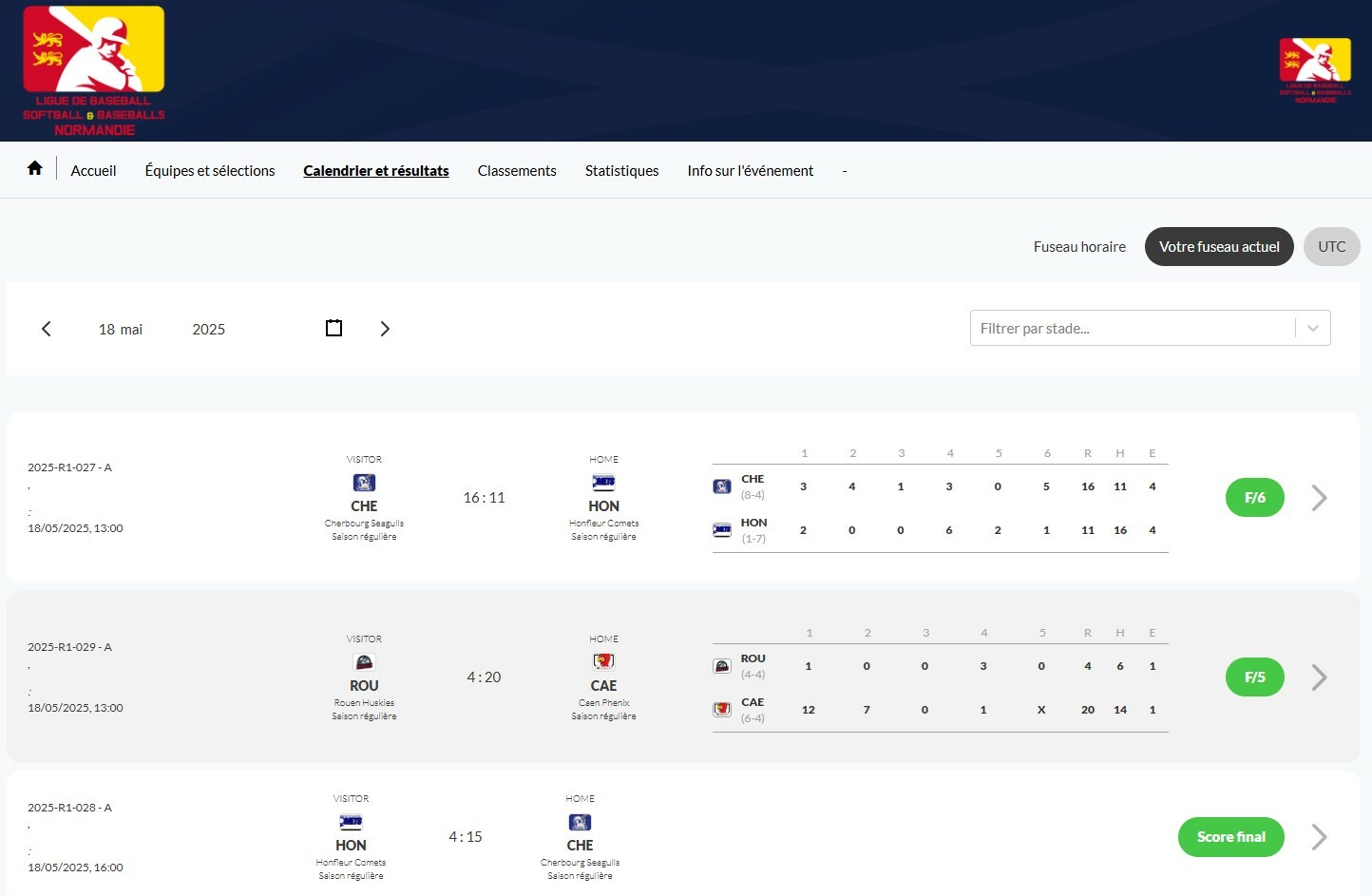
Task: Go to previous day with left arrow
Action: pyautogui.click(x=47, y=329)
